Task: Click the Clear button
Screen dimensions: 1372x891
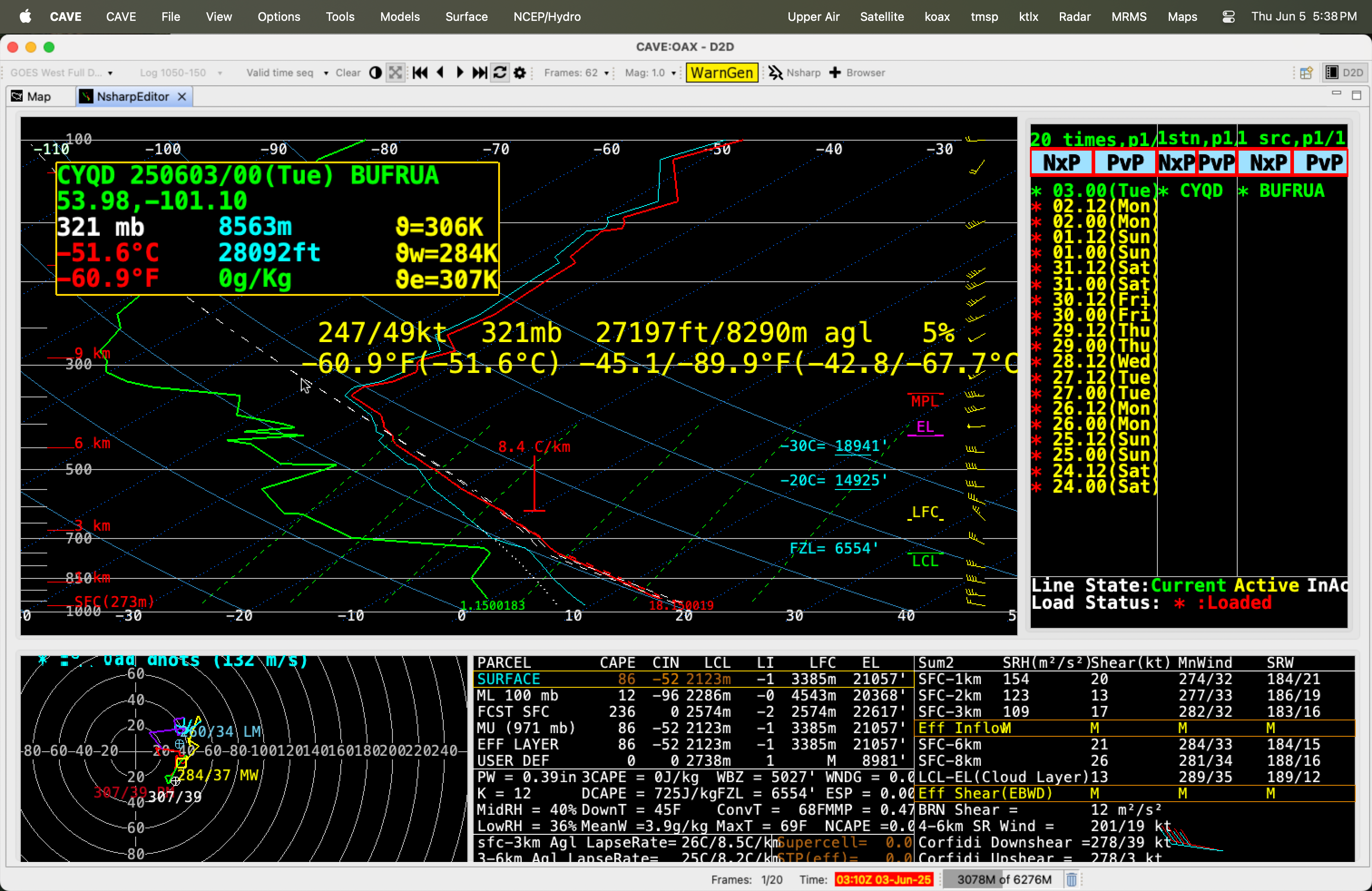Action: coord(348,73)
